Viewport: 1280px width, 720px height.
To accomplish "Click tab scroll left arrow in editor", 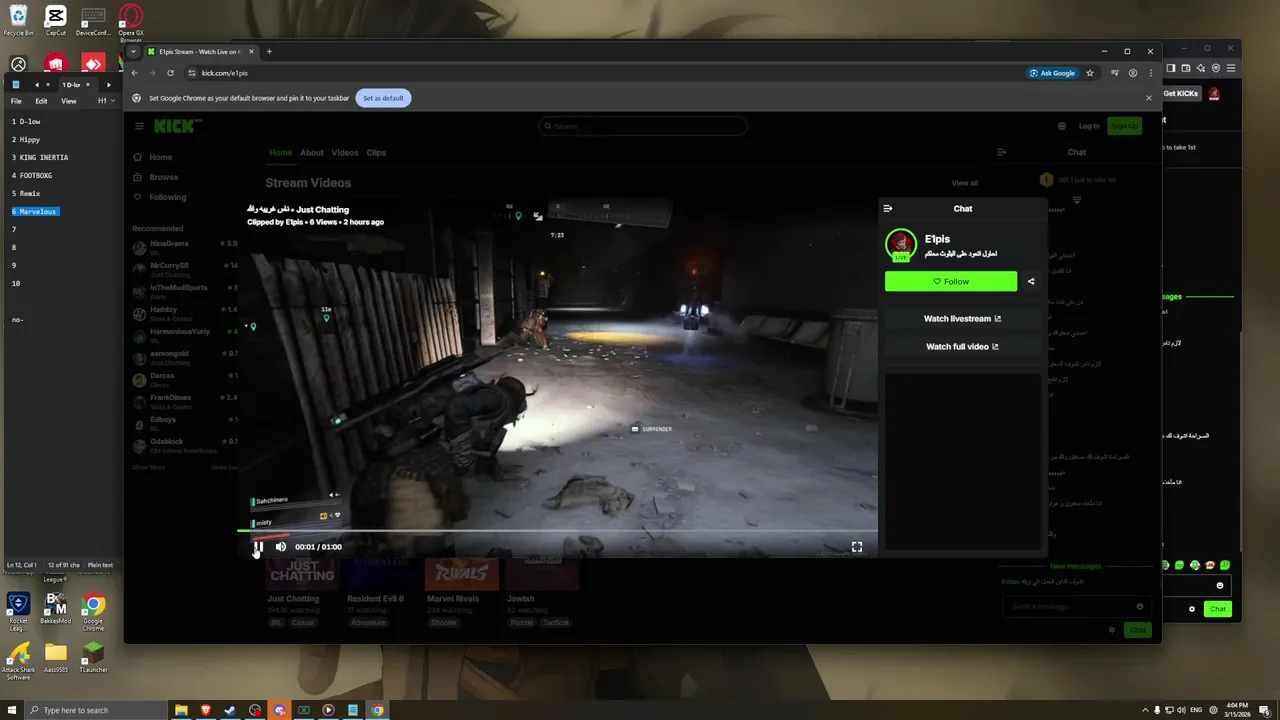I will [37, 85].
